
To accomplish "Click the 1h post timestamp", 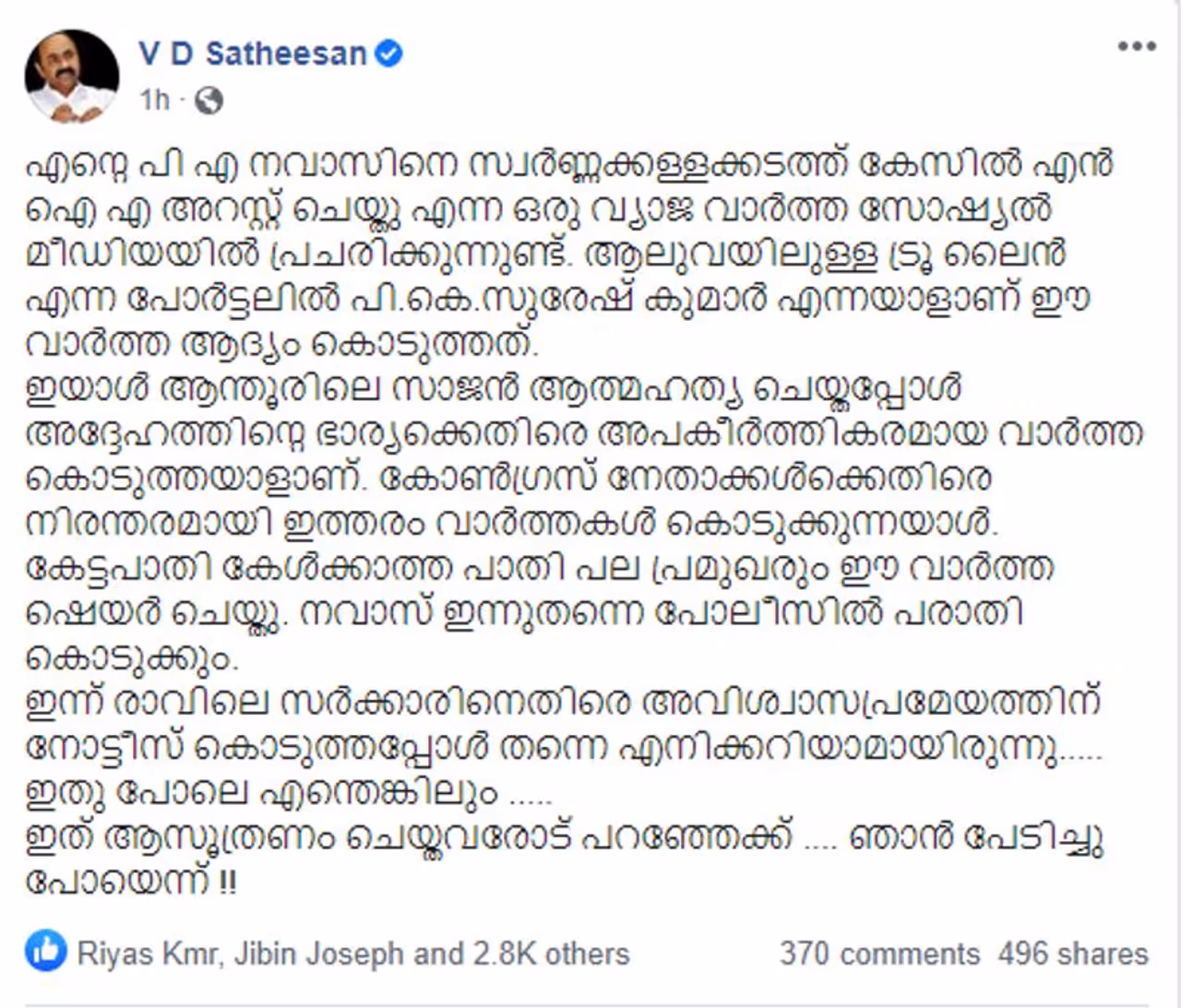I will (155, 100).
